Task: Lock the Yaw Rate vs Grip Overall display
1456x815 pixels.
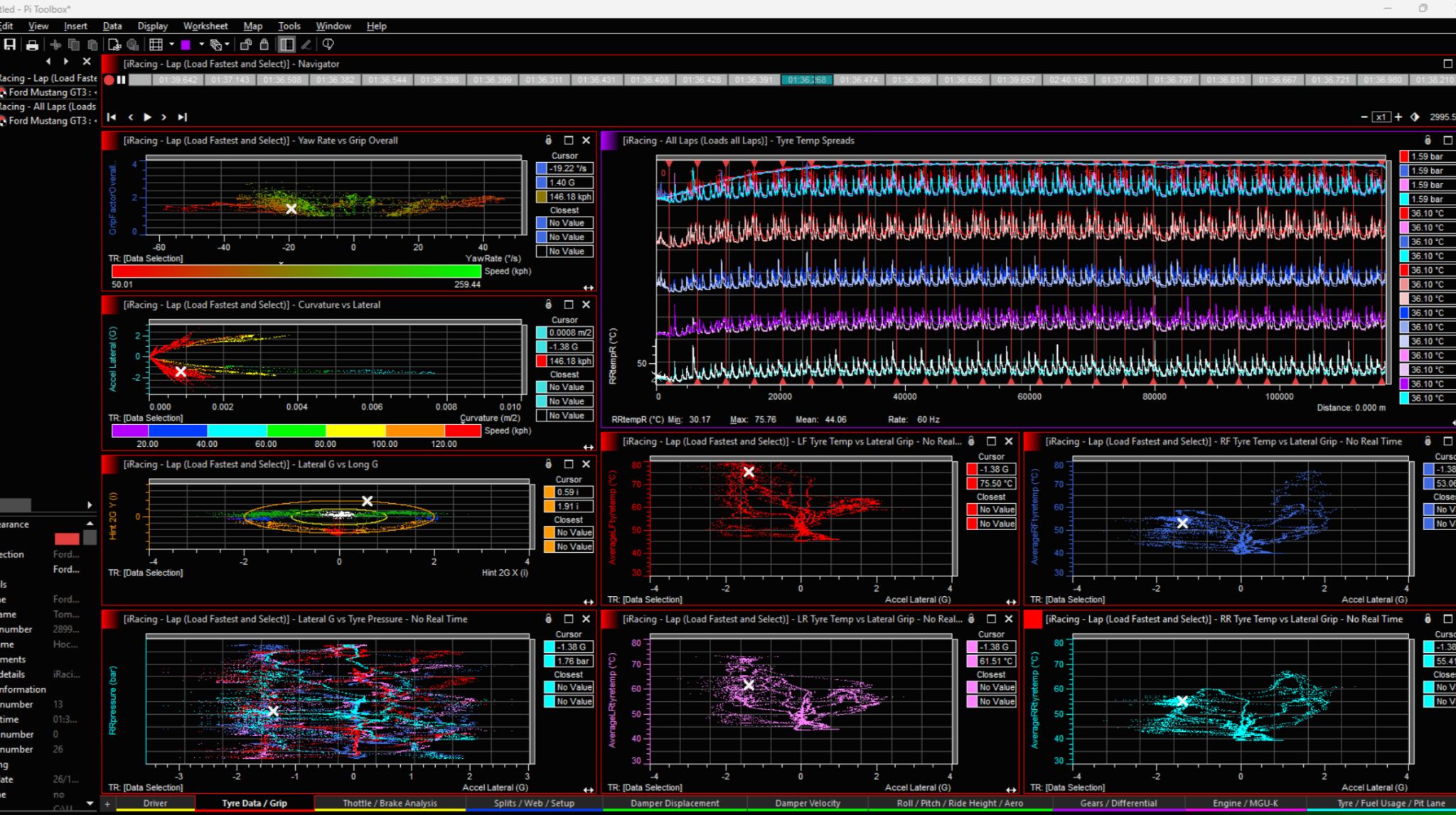Action: pos(547,140)
